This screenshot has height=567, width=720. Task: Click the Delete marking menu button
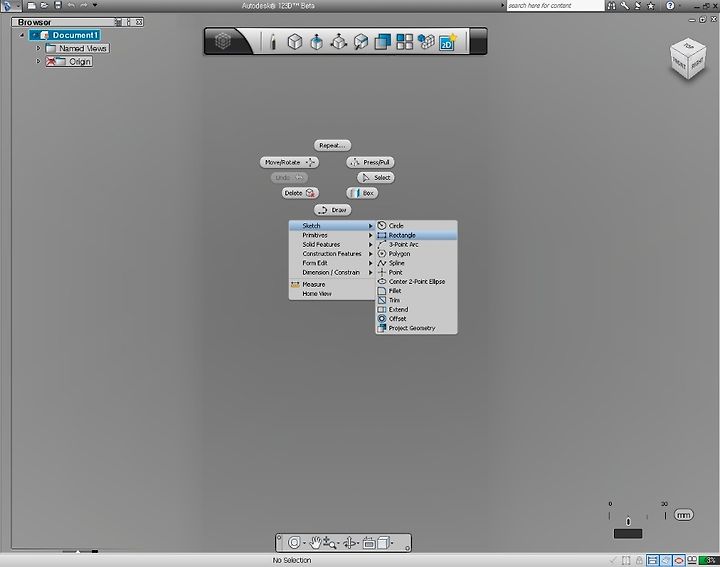pos(300,193)
